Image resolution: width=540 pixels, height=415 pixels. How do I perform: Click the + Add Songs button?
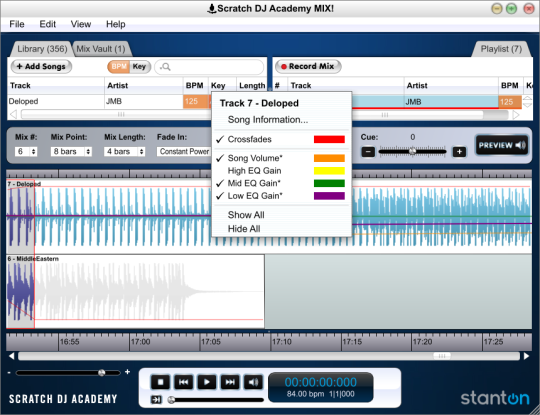[x=41, y=66]
